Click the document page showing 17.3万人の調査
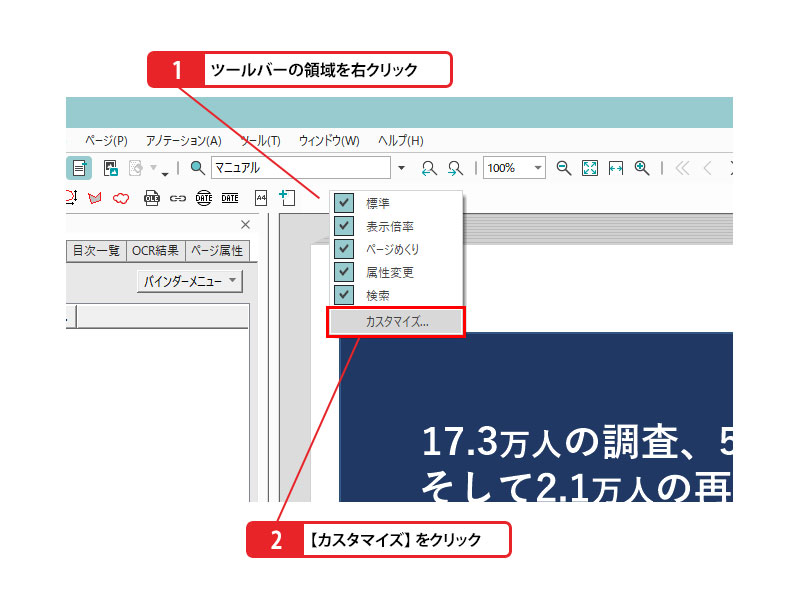 pos(536,417)
